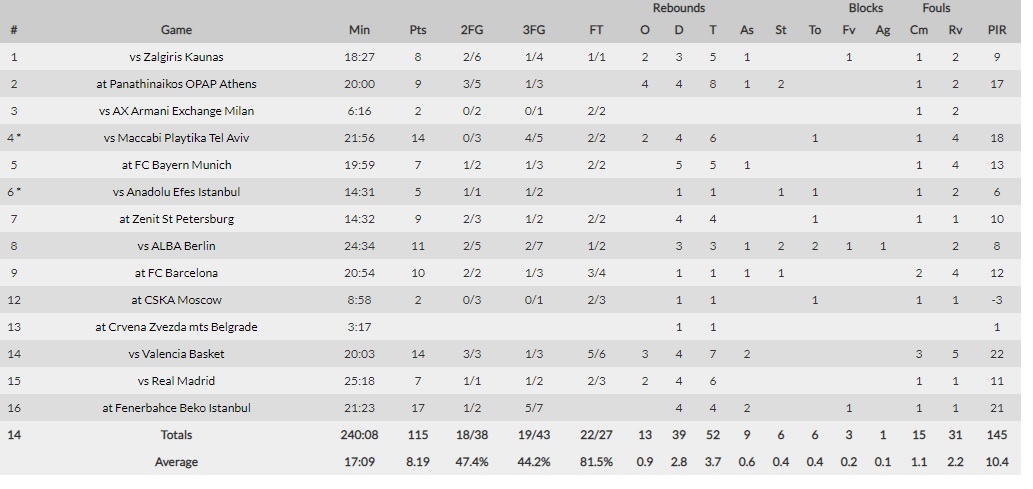Click the Pts column header

click(x=418, y=30)
